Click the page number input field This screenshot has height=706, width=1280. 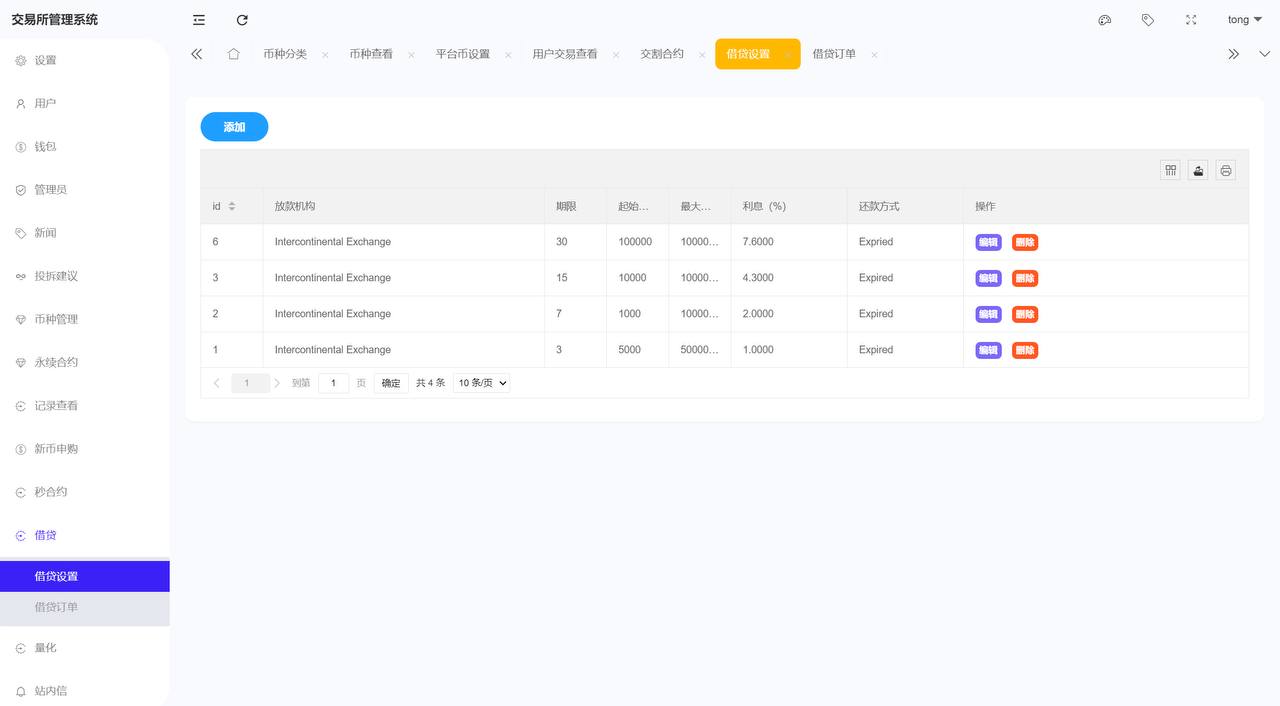pyautogui.click(x=333, y=383)
